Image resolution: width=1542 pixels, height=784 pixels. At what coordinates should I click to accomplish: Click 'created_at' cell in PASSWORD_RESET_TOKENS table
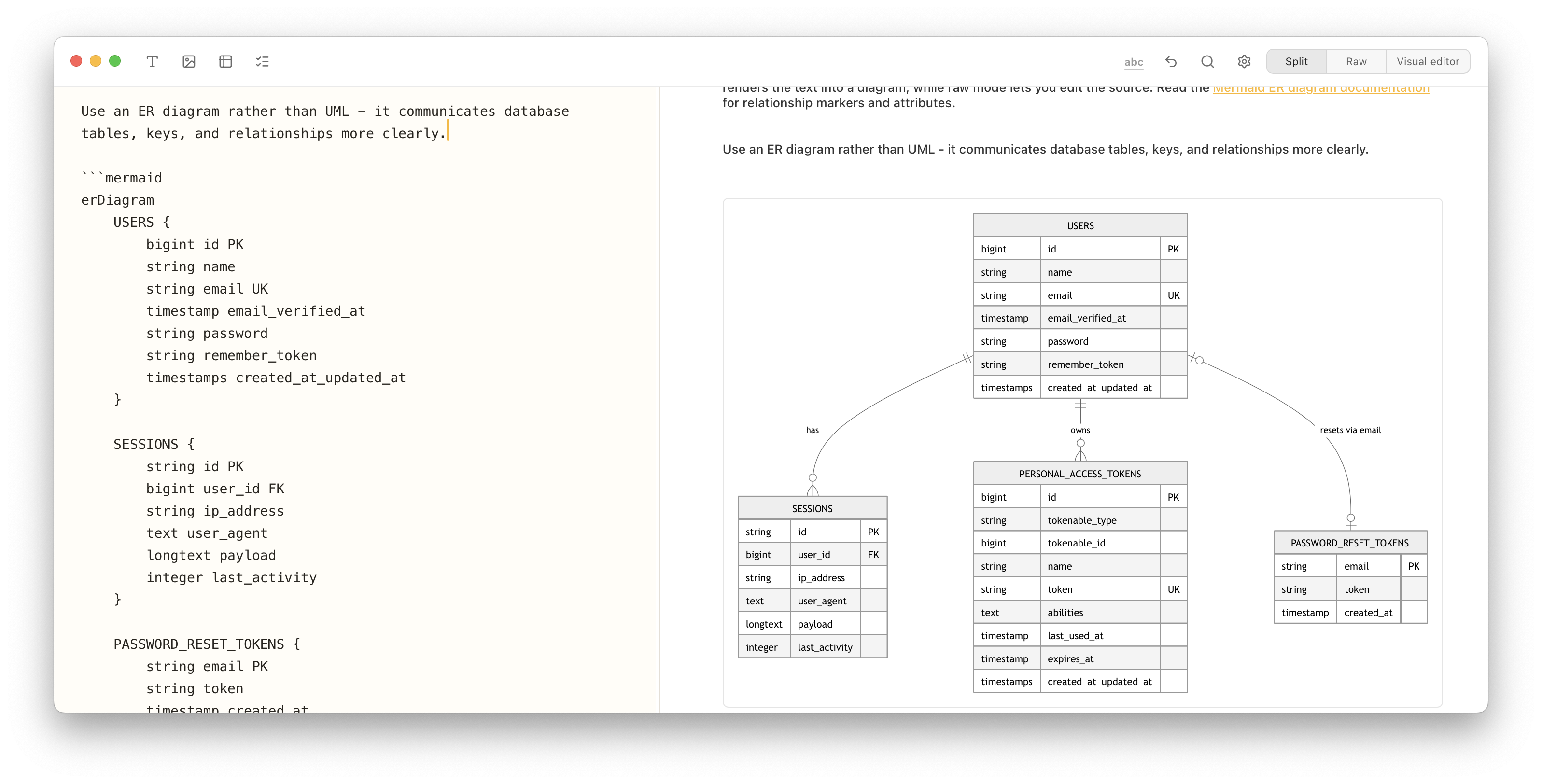[1368, 612]
